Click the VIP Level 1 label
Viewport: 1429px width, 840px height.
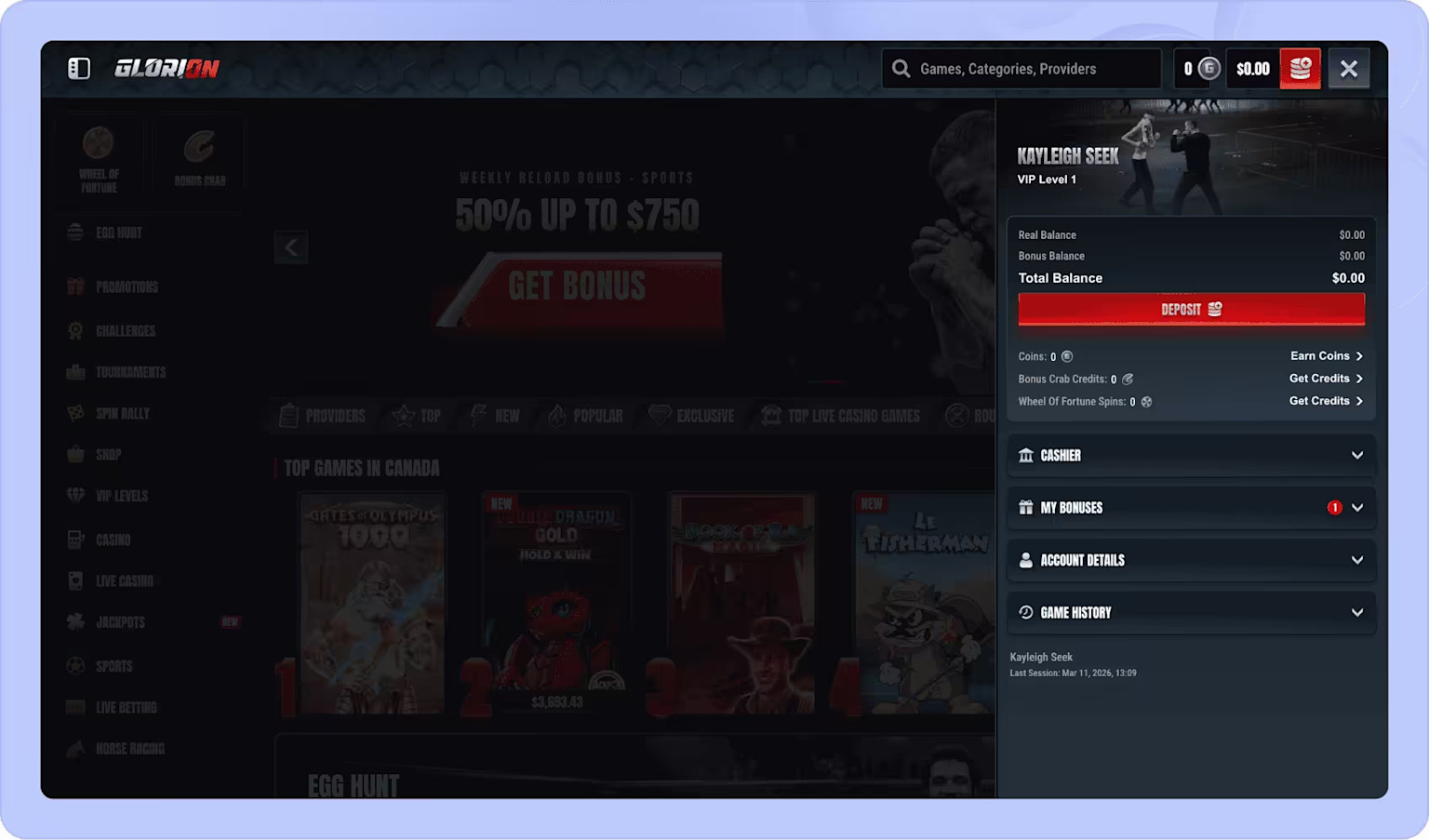coord(1047,180)
